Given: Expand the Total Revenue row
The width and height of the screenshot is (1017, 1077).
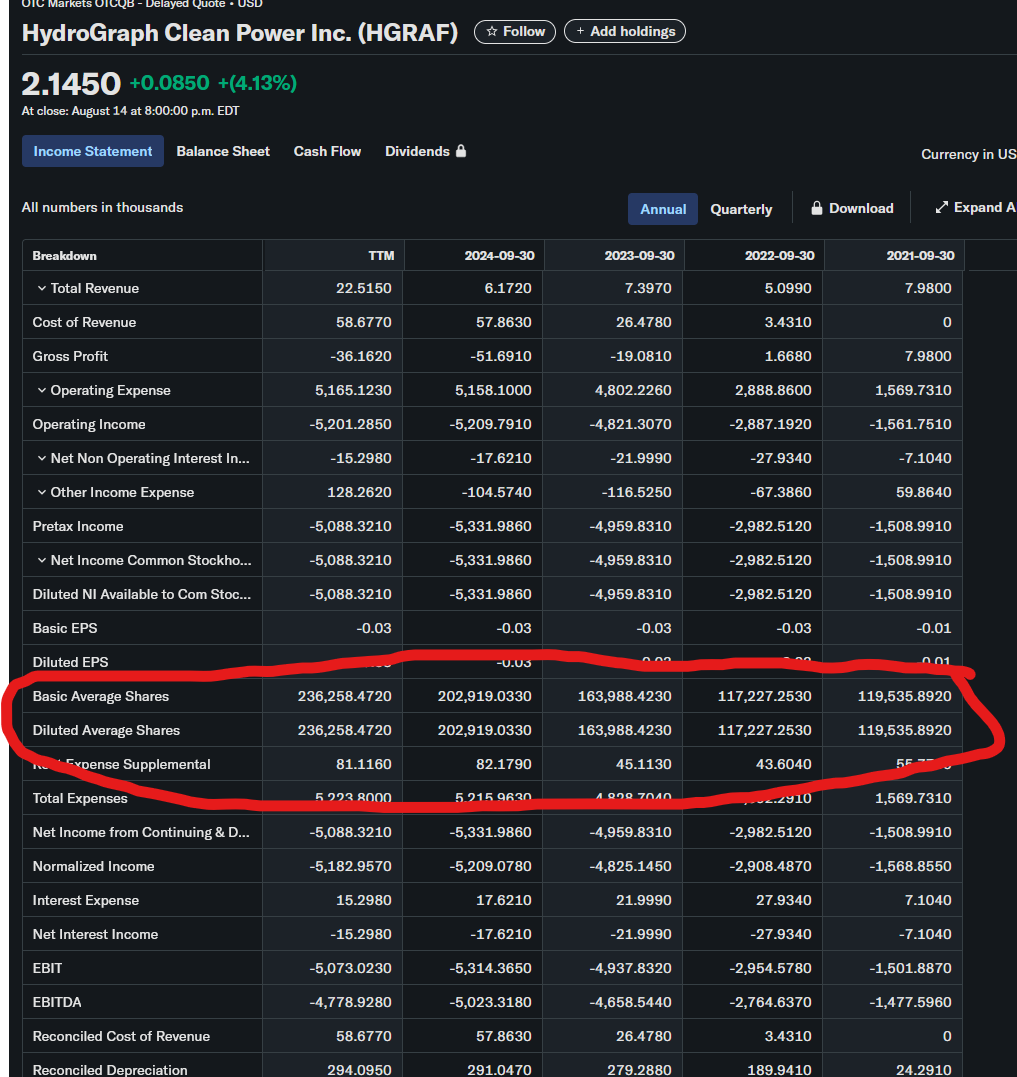Looking at the screenshot, I should (x=42, y=288).
